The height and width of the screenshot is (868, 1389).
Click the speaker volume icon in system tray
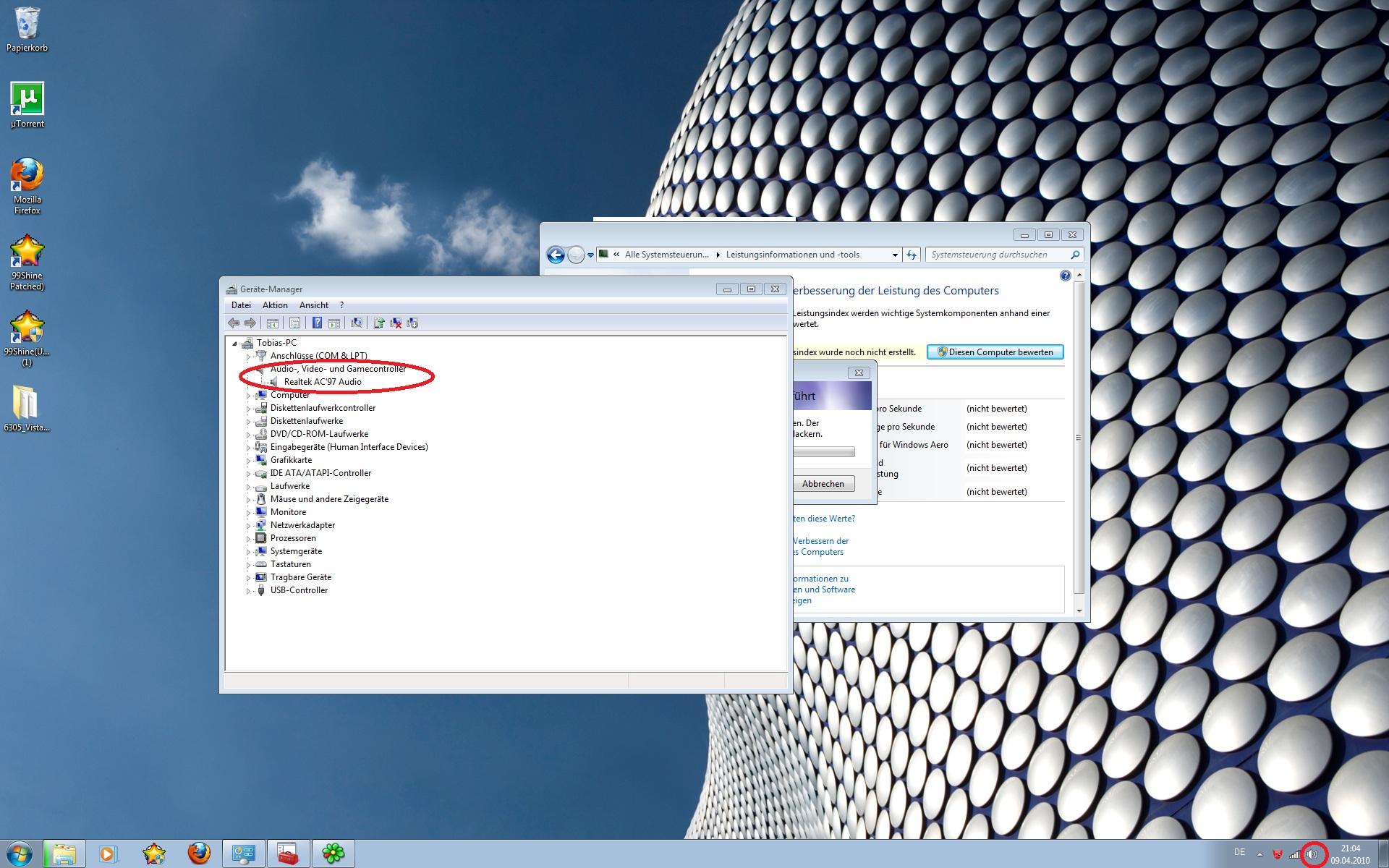click(x=1312, y=854)
